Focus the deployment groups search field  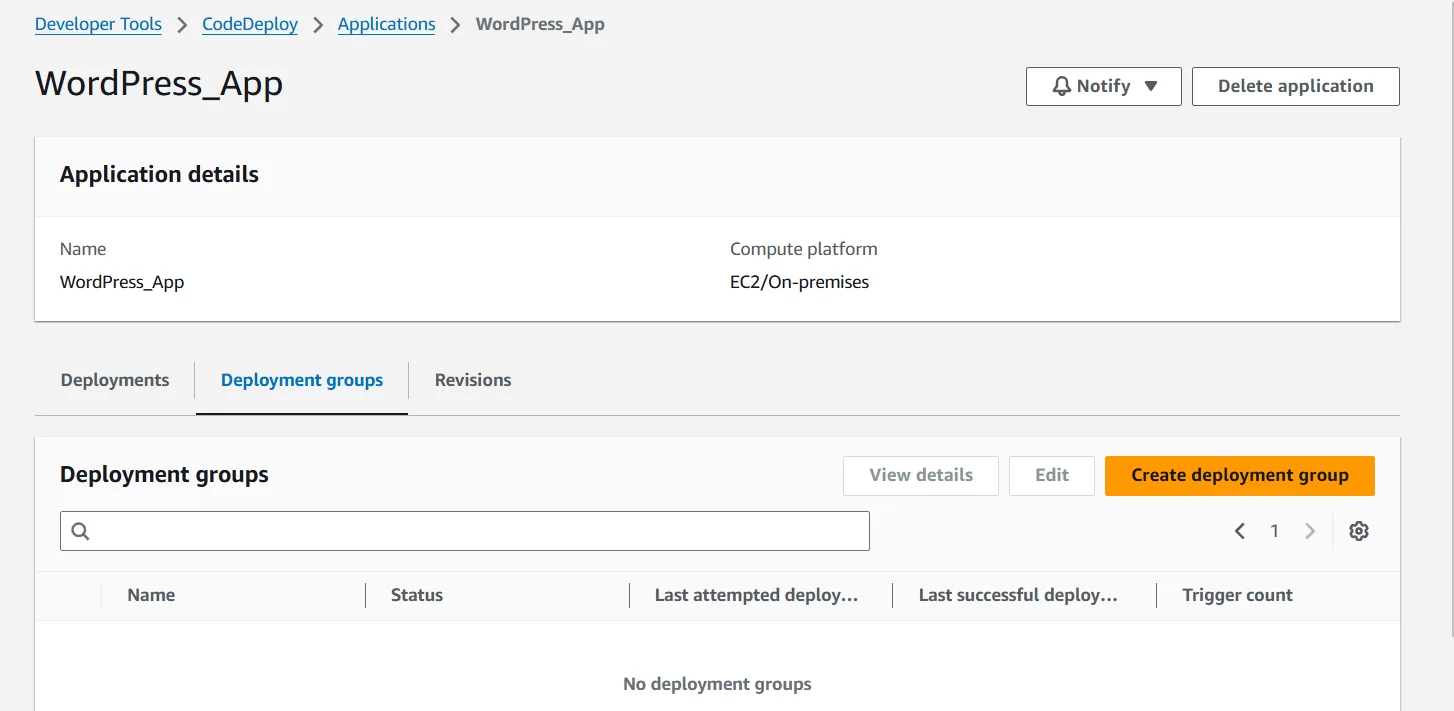[465, 531]
